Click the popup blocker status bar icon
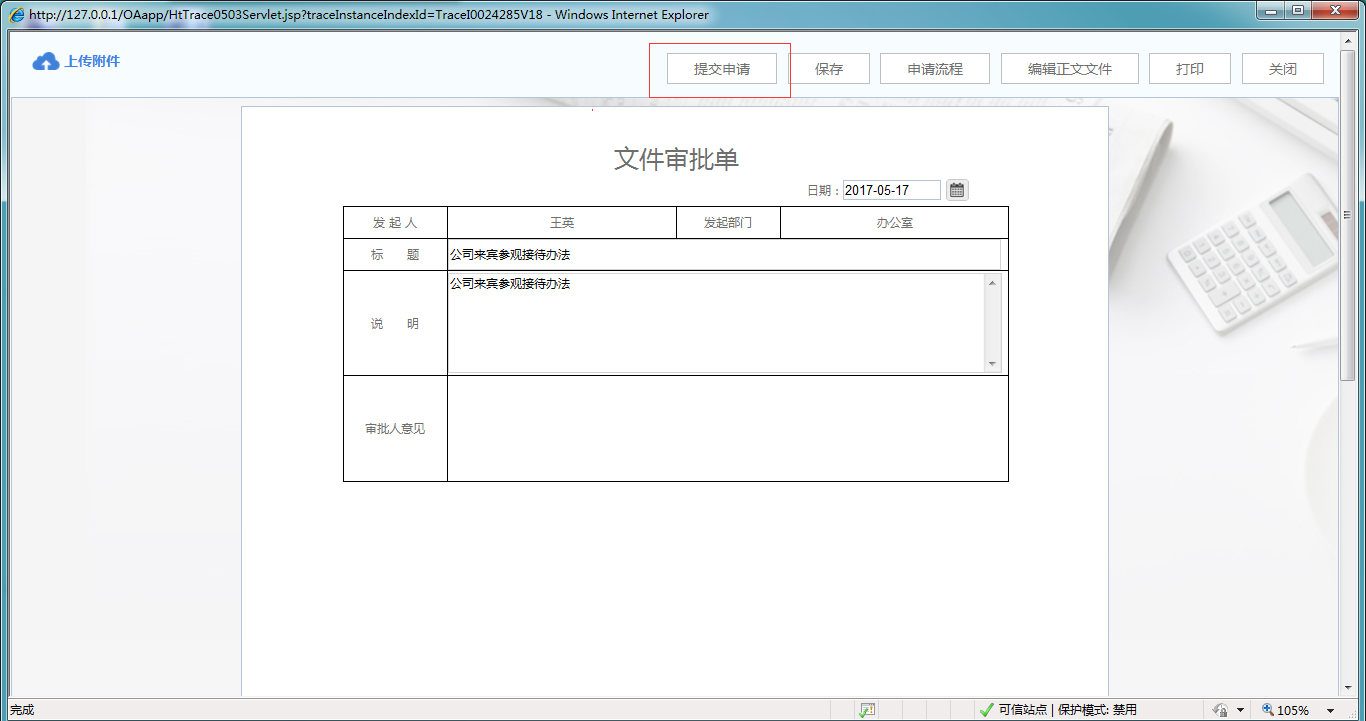Screen dimensions: 1366x721 click(867, 710)
